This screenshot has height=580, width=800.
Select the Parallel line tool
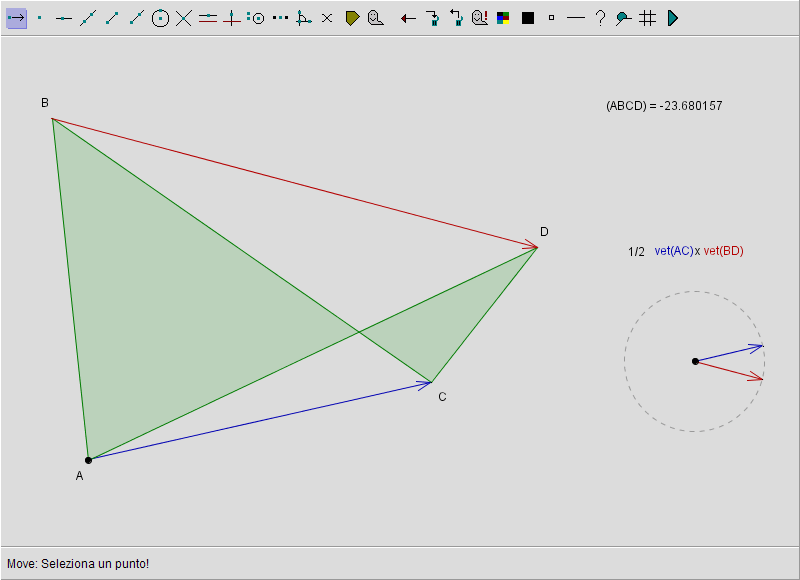[x=208, y=18]
